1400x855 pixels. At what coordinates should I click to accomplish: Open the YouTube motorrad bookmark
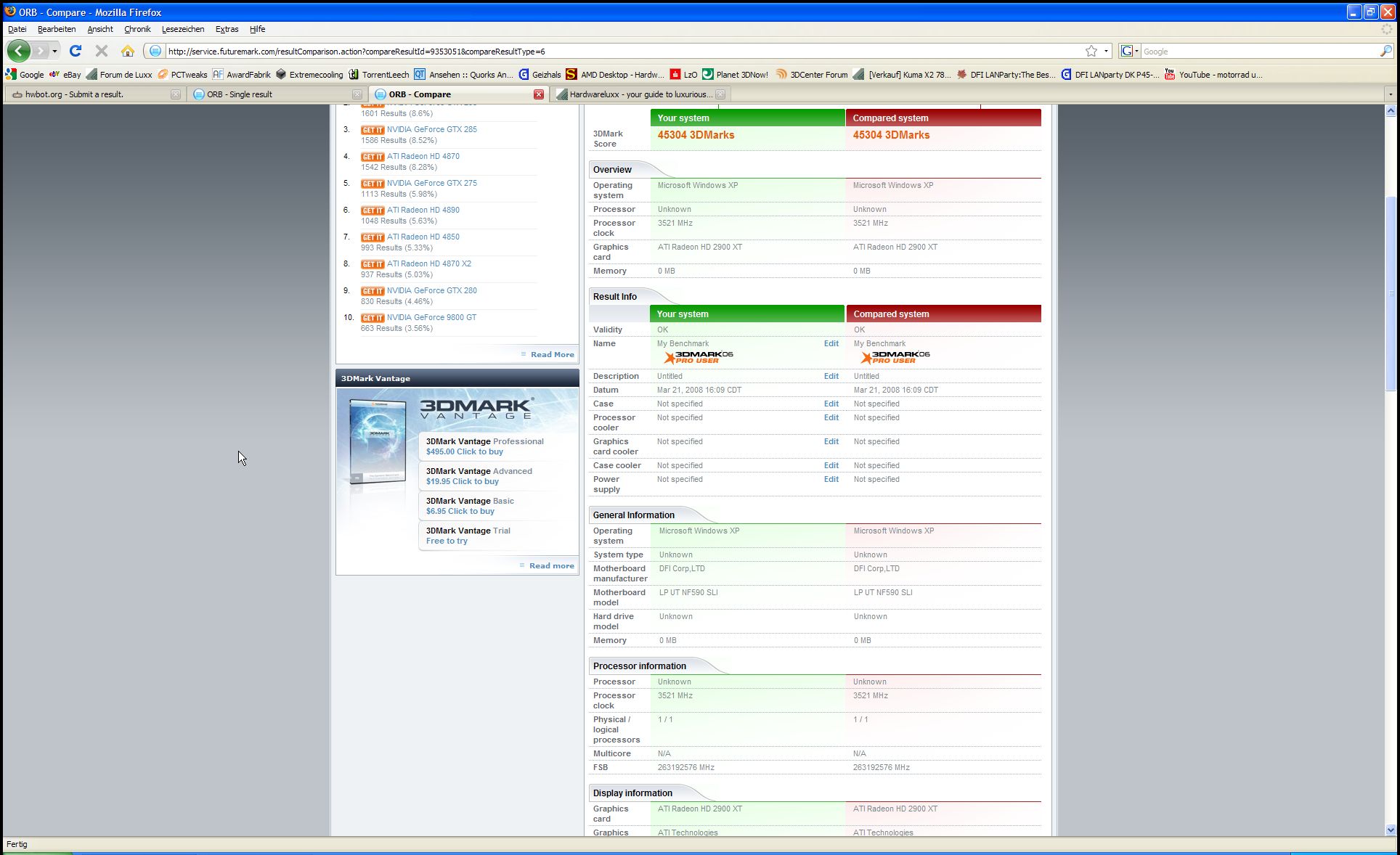[1213, 74]
